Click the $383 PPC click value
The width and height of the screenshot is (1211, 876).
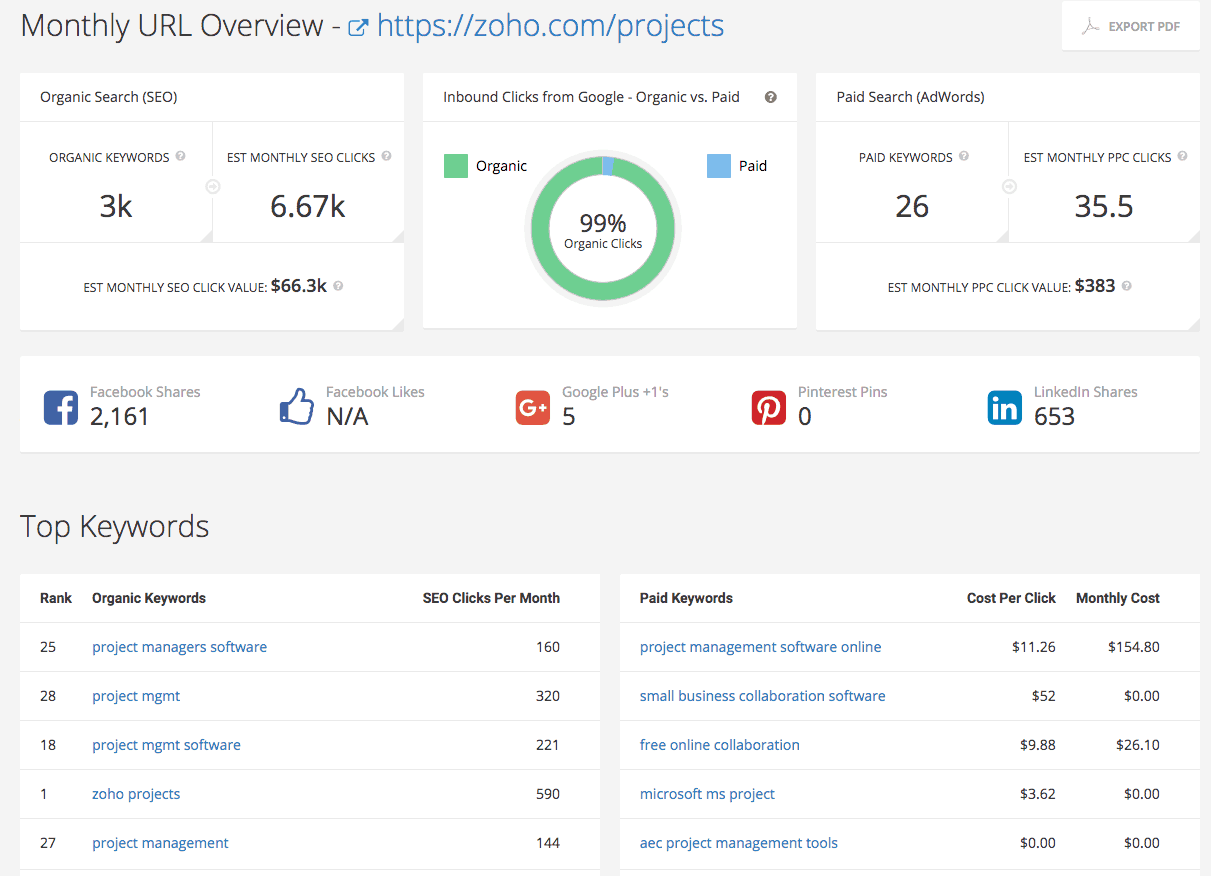[x=1095, y=286]
